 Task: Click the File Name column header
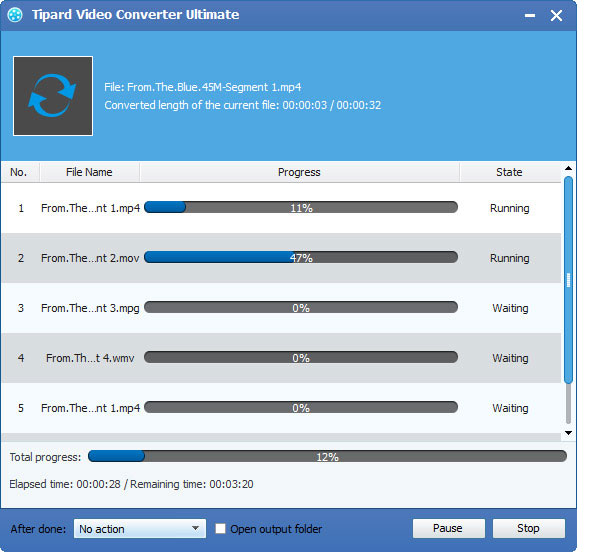pyautogui.click(x=89, y=172)
